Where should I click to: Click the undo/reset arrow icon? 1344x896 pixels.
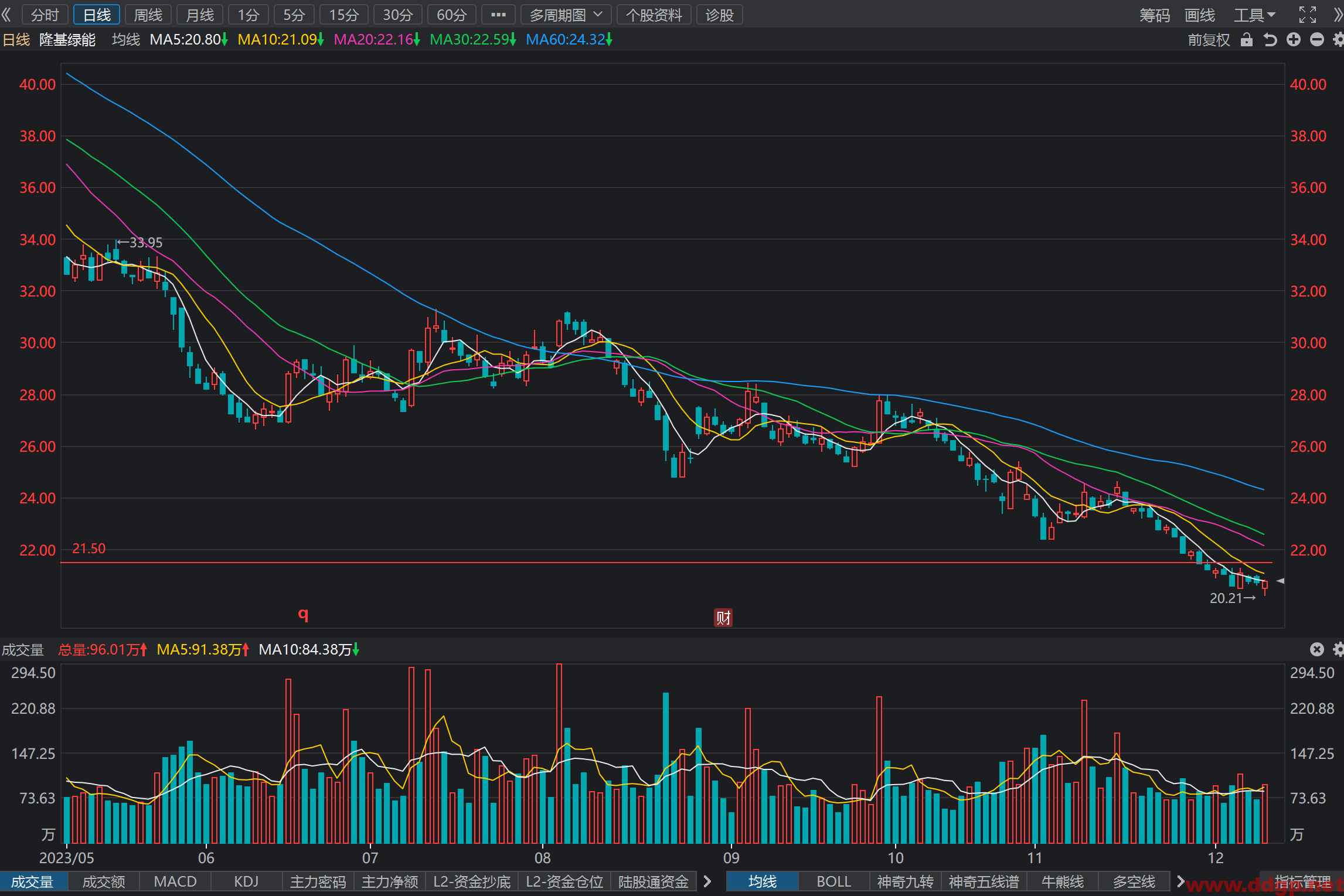pos(1270,40)
